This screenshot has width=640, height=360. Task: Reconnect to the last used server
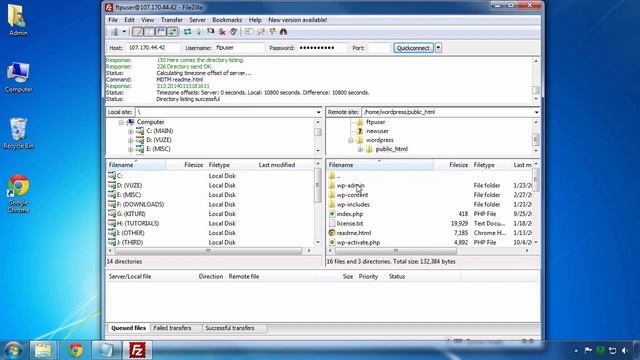click(x=233, y=32)
